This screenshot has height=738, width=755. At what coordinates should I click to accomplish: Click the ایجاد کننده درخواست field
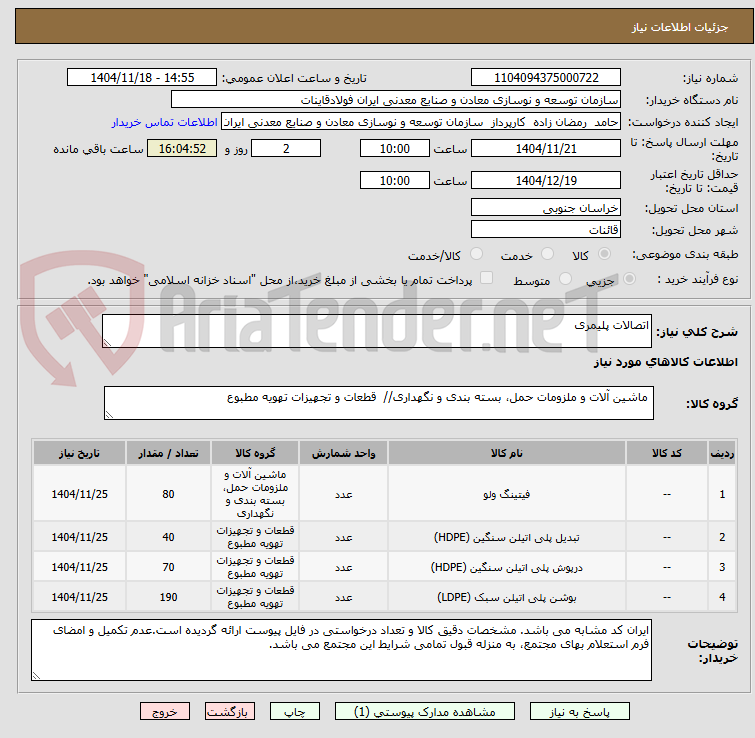[421, 122]
